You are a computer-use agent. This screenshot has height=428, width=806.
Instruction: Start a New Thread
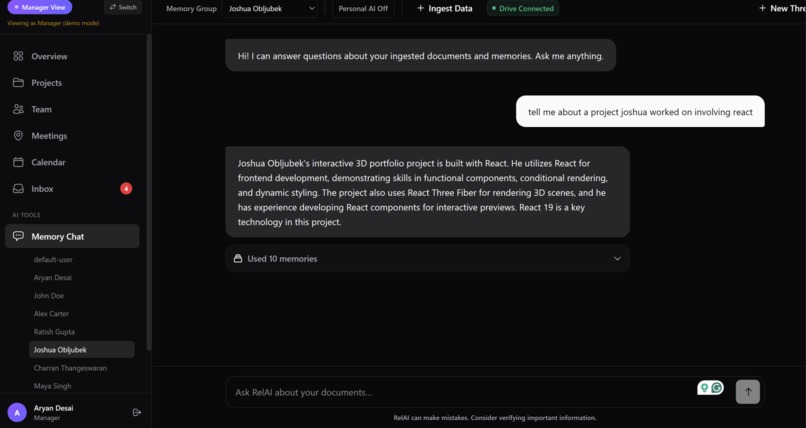tap(782, 8)
